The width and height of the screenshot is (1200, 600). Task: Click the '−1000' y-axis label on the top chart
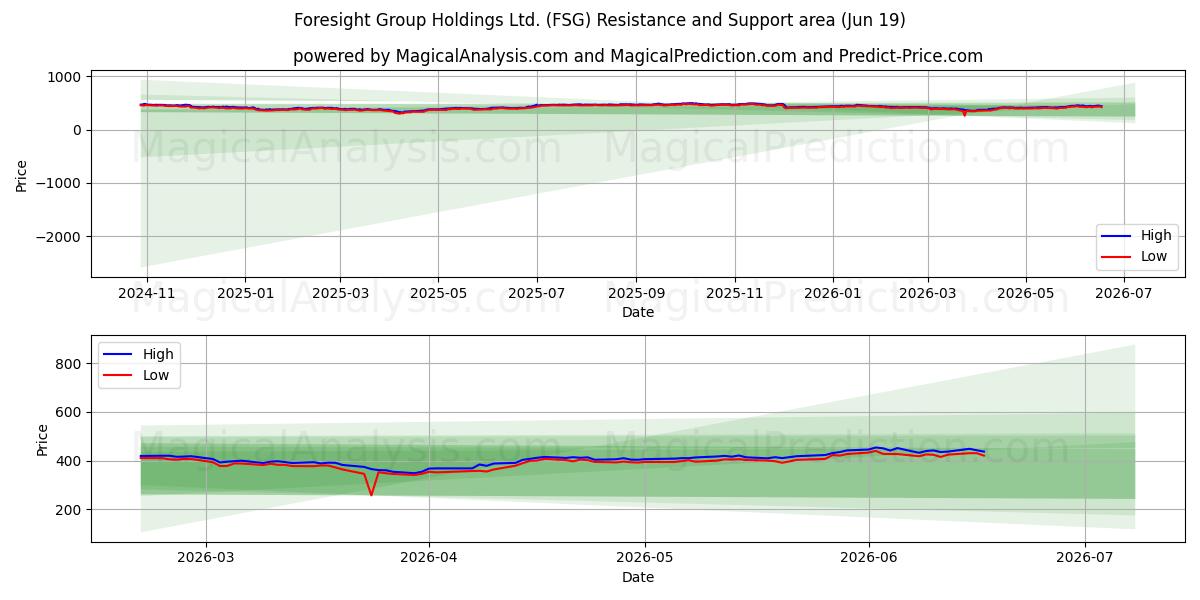[x=61, y=184]
